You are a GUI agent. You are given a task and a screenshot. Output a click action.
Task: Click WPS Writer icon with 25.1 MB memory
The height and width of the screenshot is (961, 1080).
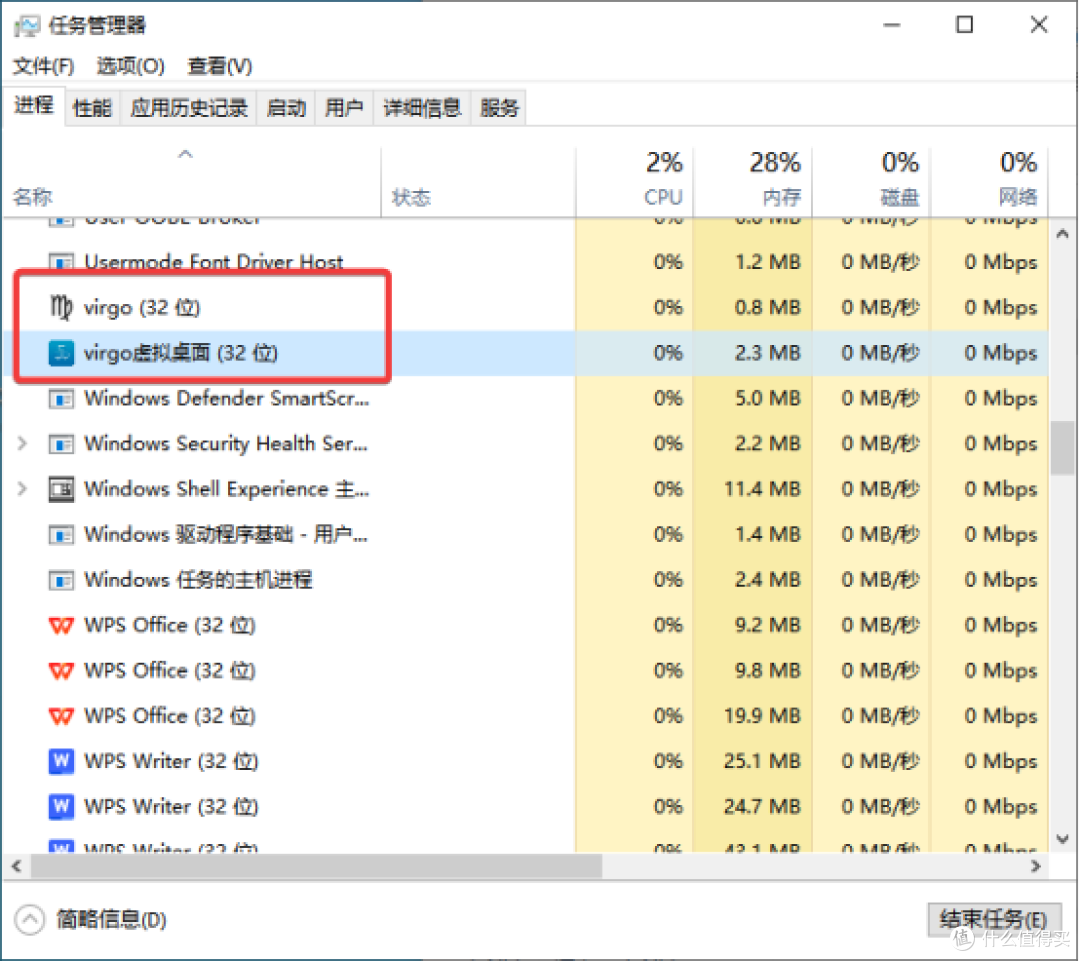click(x=61, y=761)
